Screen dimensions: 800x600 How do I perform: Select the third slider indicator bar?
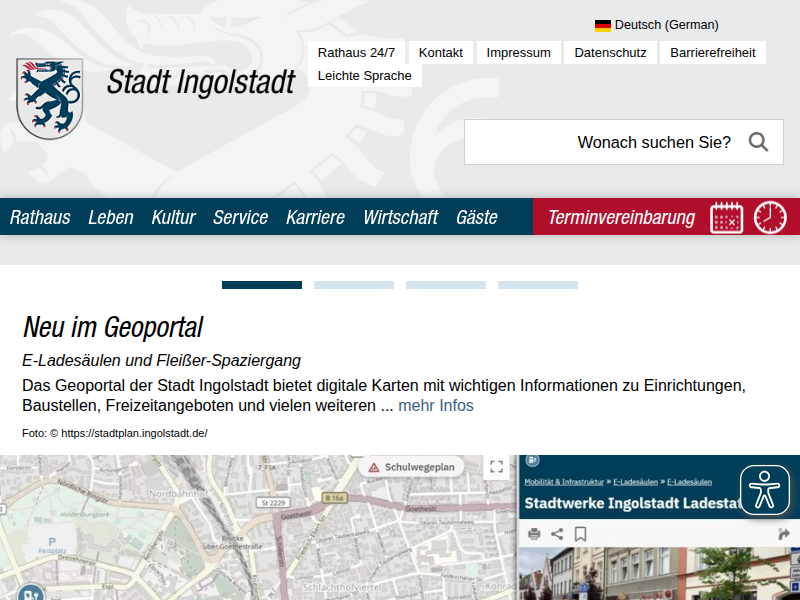pyautogui.click(x=446, y=285)
